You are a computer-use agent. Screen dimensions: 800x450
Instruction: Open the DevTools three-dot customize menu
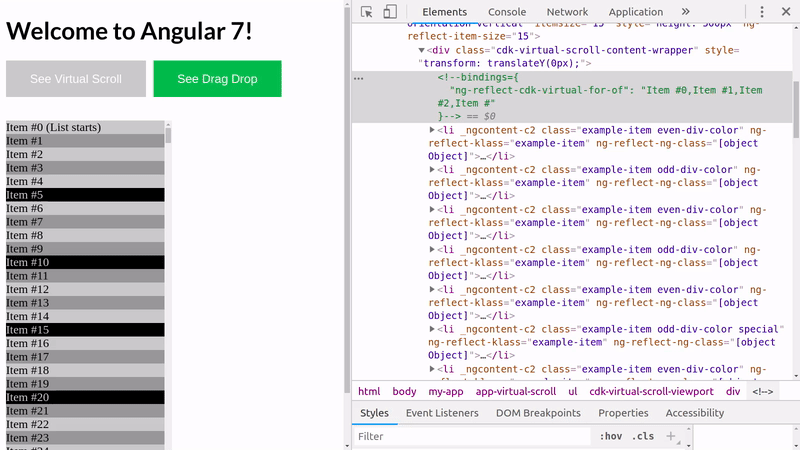tap(762, 12)
